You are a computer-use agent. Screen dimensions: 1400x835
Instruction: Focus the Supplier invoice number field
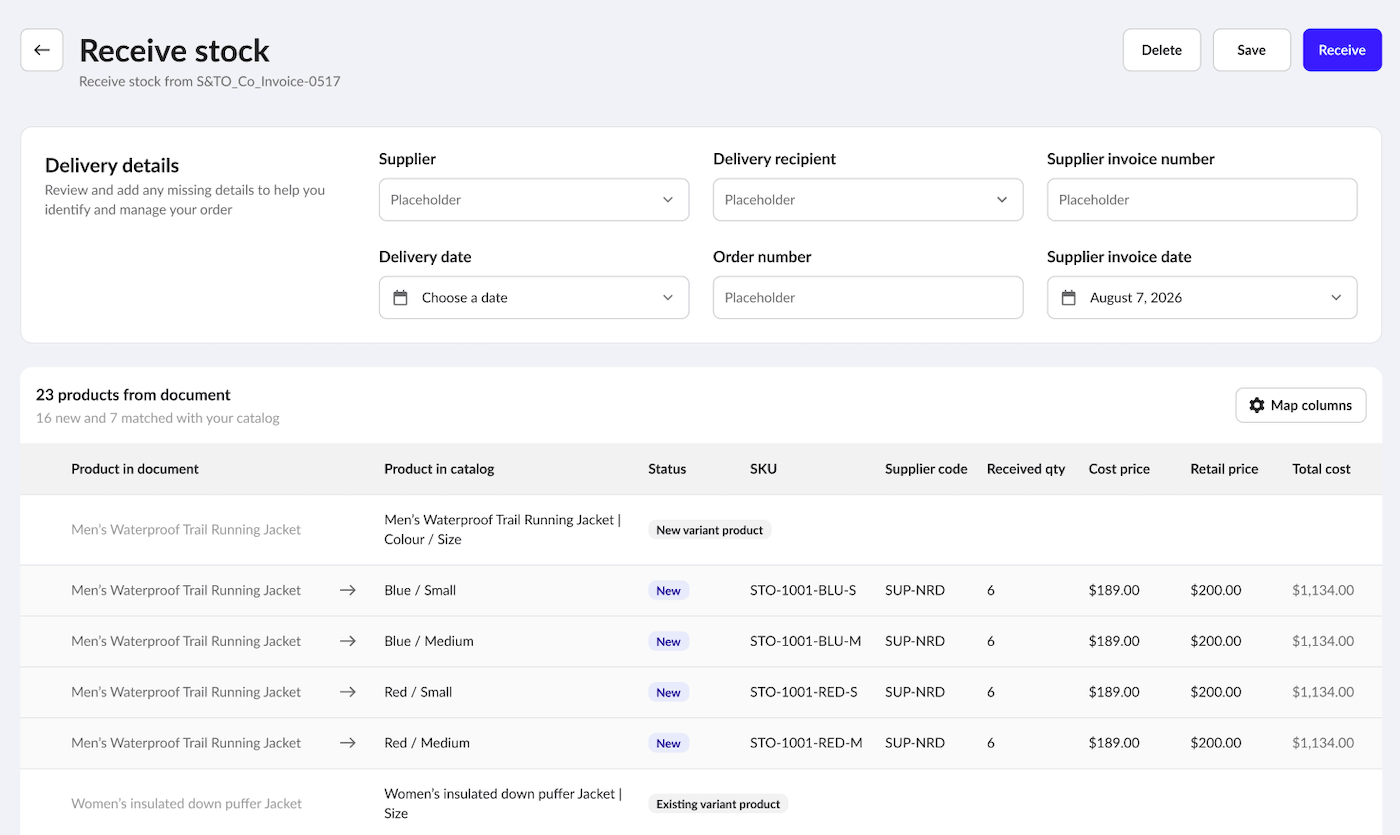click(x=1202, y=200)
